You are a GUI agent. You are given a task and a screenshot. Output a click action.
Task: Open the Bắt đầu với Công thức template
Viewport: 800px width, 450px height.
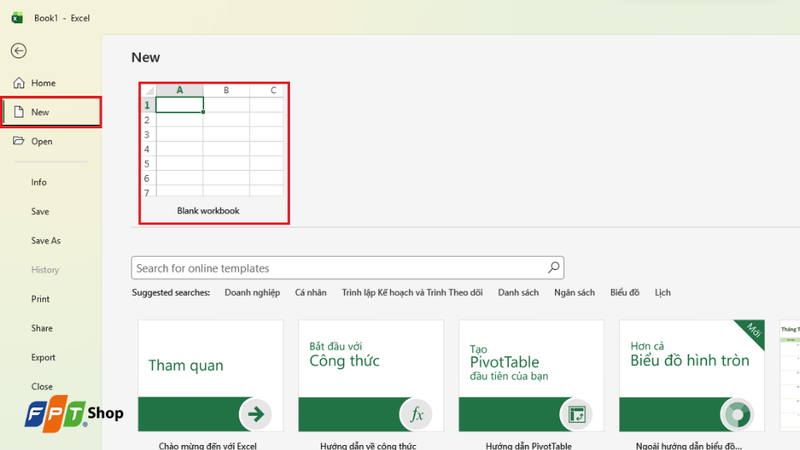(x=371, y=376)
